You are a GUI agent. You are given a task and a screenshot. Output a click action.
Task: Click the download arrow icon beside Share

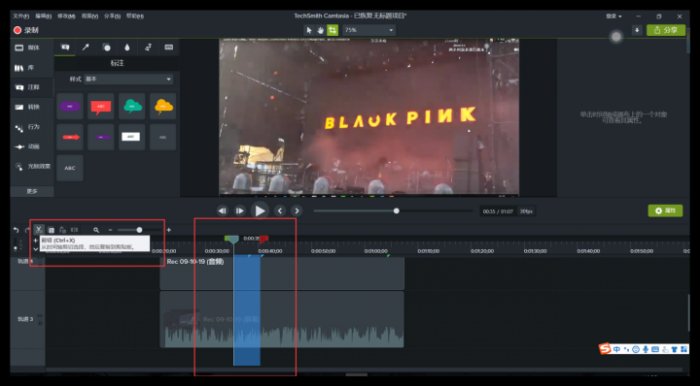pyautogui.click(x=637, y=30)
